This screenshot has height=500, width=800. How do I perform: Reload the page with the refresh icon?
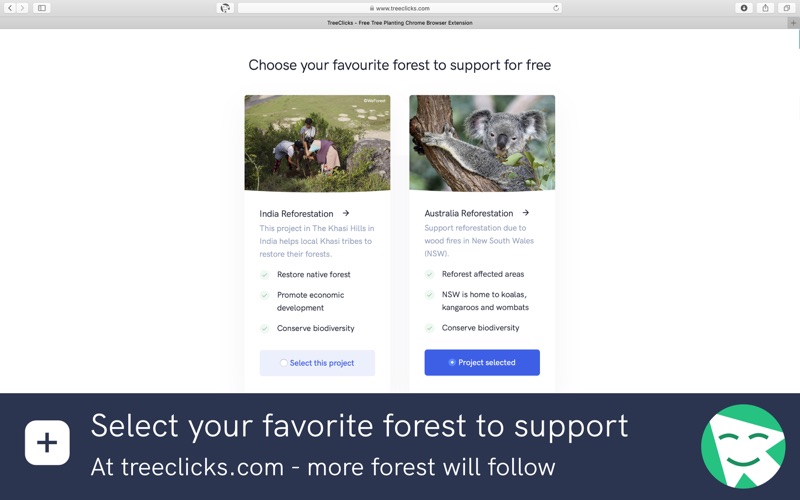pyautogui.click(x=556, y=8)
